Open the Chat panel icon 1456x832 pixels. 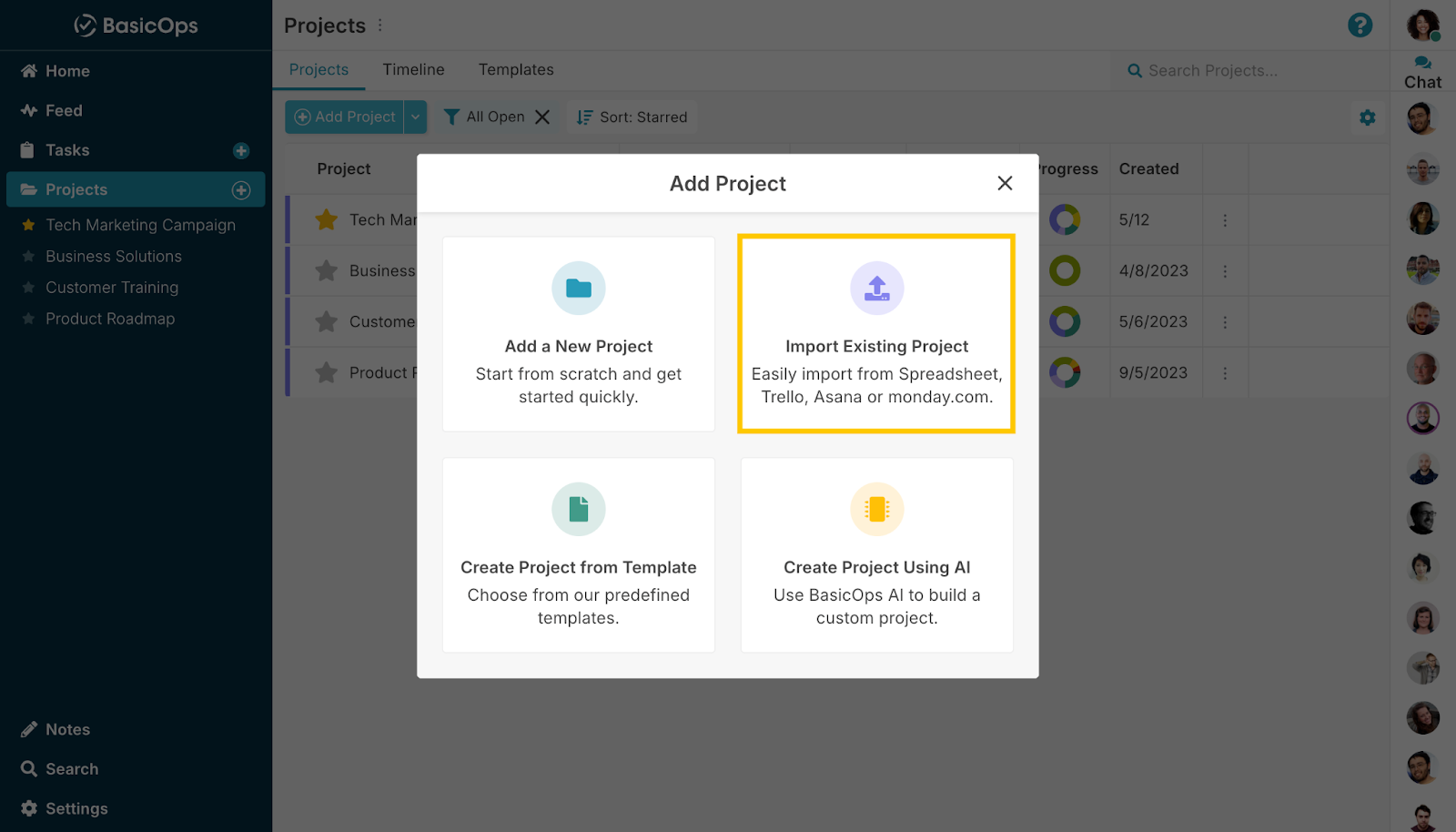[x=1421, y=64]
